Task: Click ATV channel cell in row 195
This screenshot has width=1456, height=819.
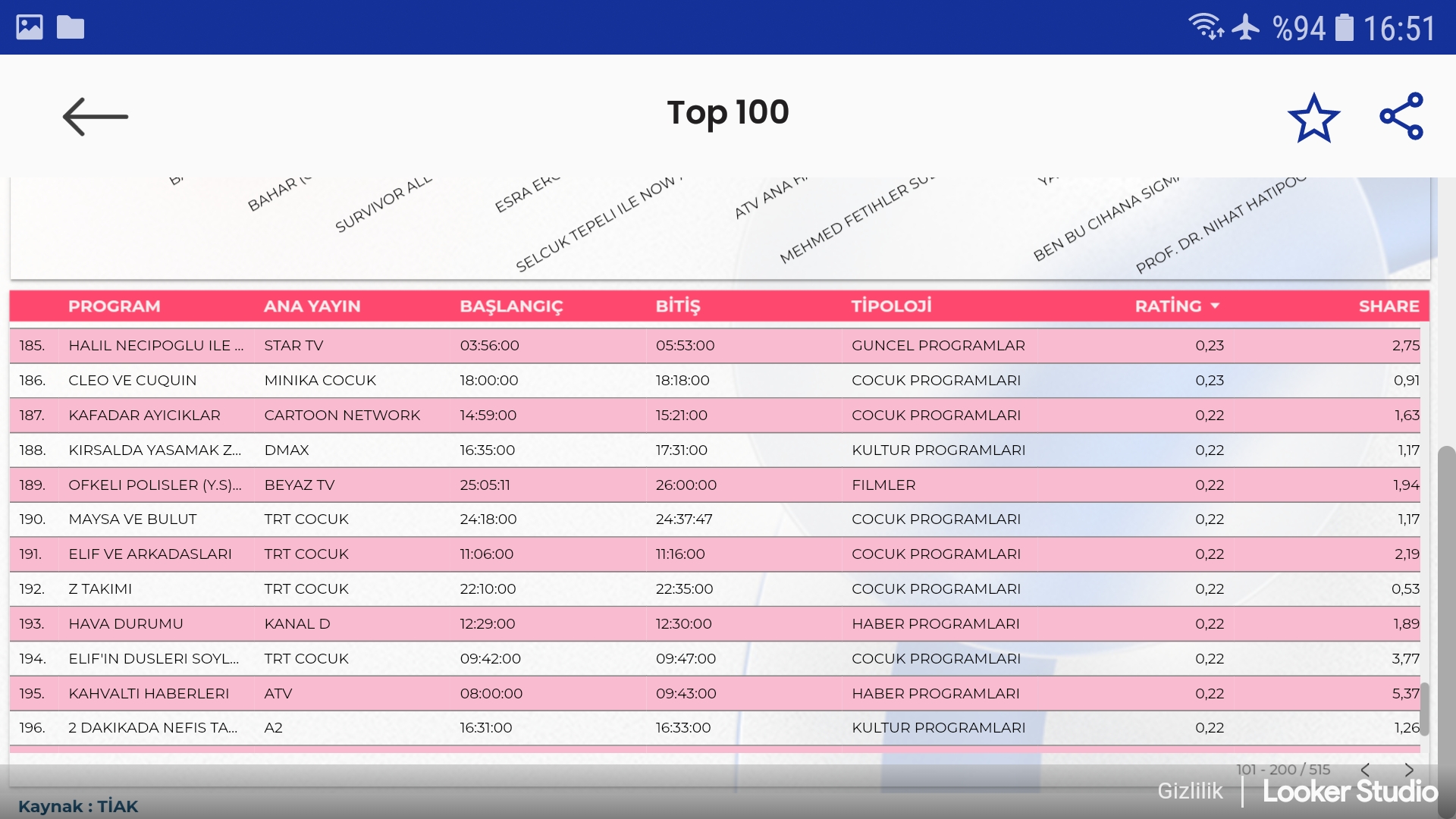Action: click(278, 693)
